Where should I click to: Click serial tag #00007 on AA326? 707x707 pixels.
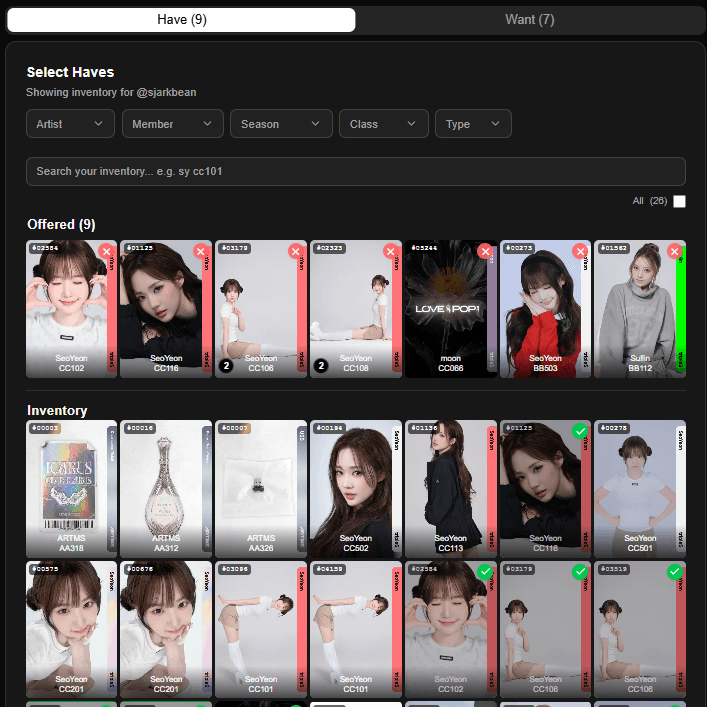234,428
